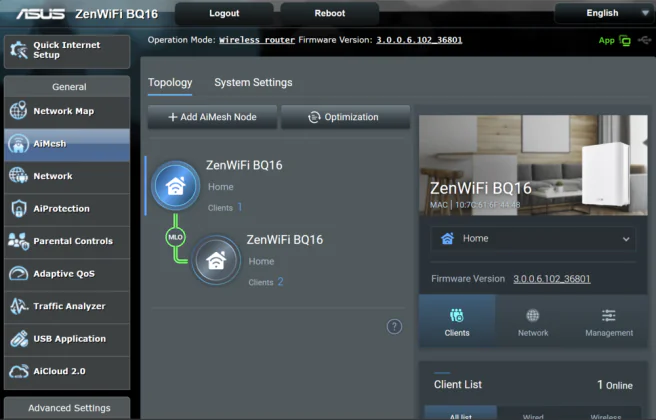Click the Logout button

pos(224,13)
